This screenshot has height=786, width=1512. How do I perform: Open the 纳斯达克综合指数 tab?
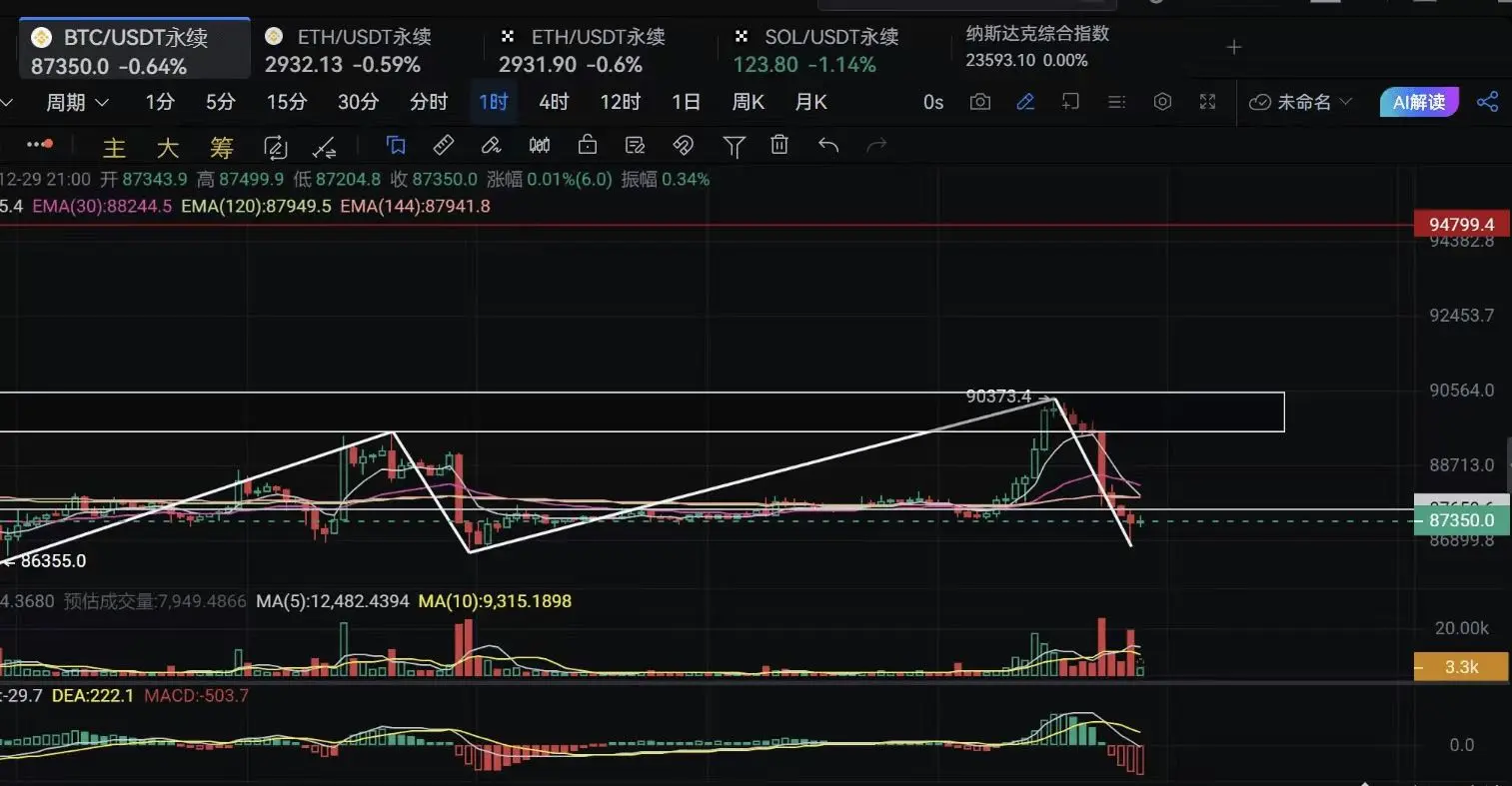click(1037, 46)
